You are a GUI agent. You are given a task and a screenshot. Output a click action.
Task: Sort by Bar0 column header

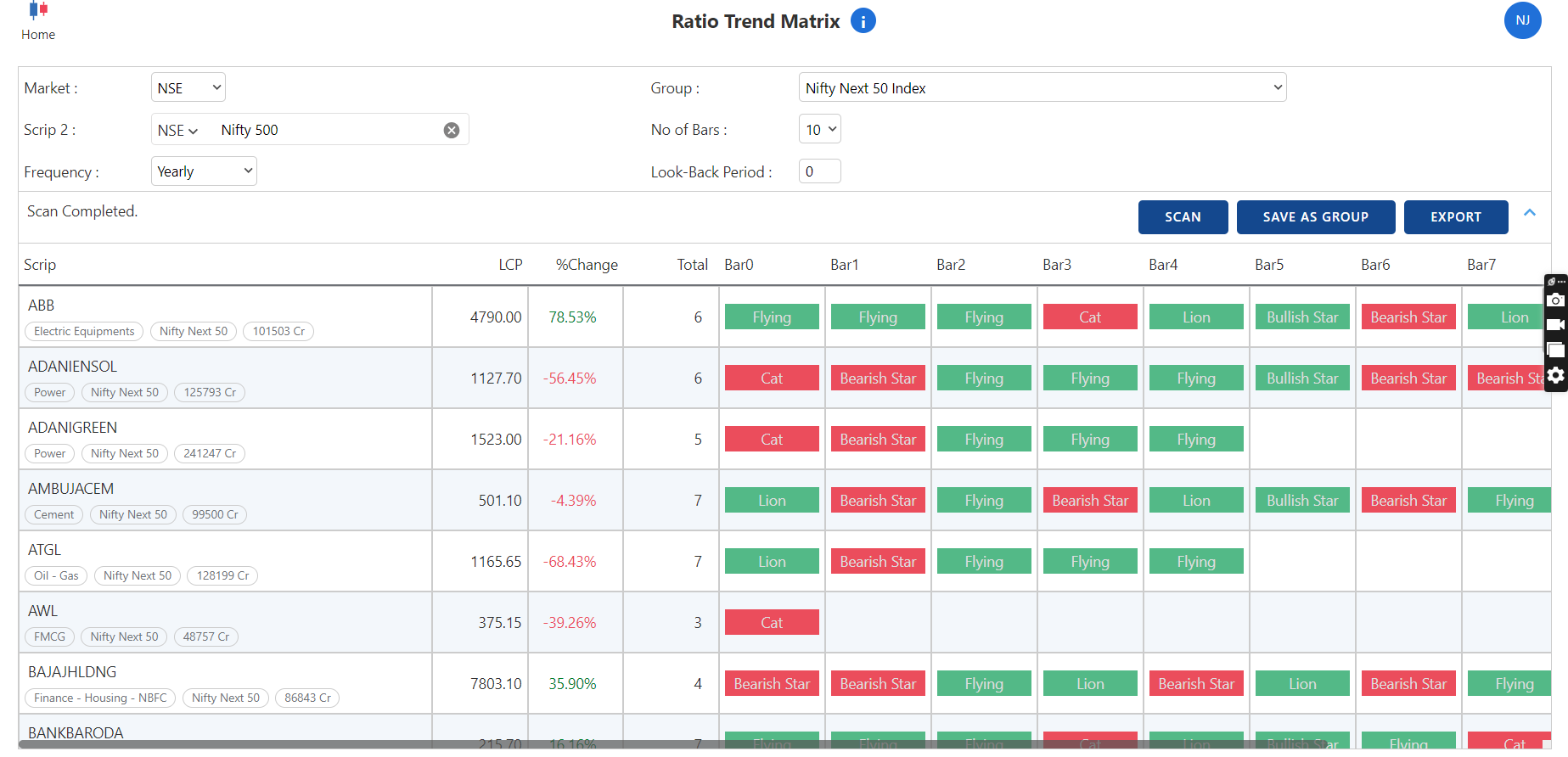click(739, 265)
